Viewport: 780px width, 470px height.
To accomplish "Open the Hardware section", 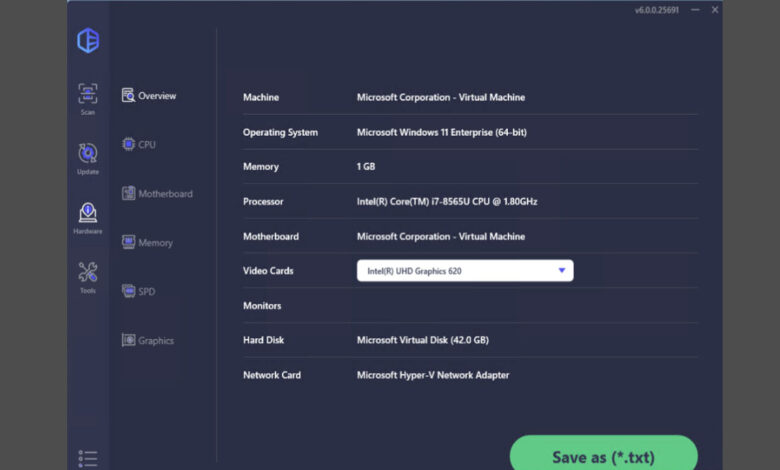I will (x=88, y=218).
